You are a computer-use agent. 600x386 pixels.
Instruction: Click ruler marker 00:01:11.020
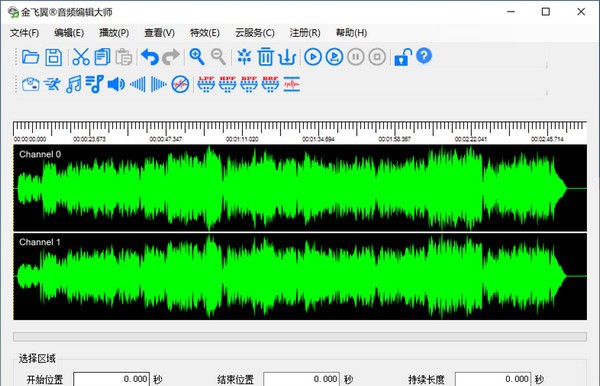click(242, 139)
